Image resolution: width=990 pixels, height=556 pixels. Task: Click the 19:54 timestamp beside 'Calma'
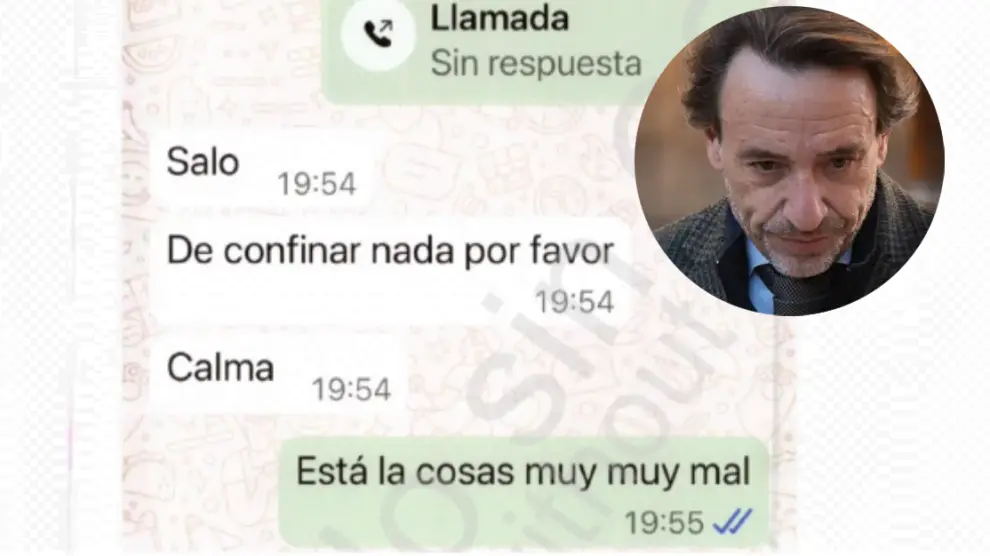coord(352,389)
